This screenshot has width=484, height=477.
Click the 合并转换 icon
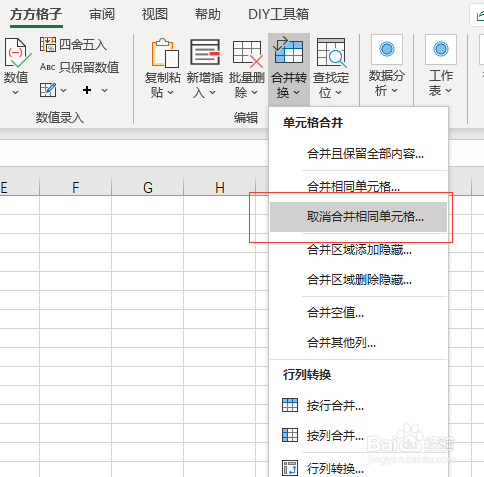(288, 50)
